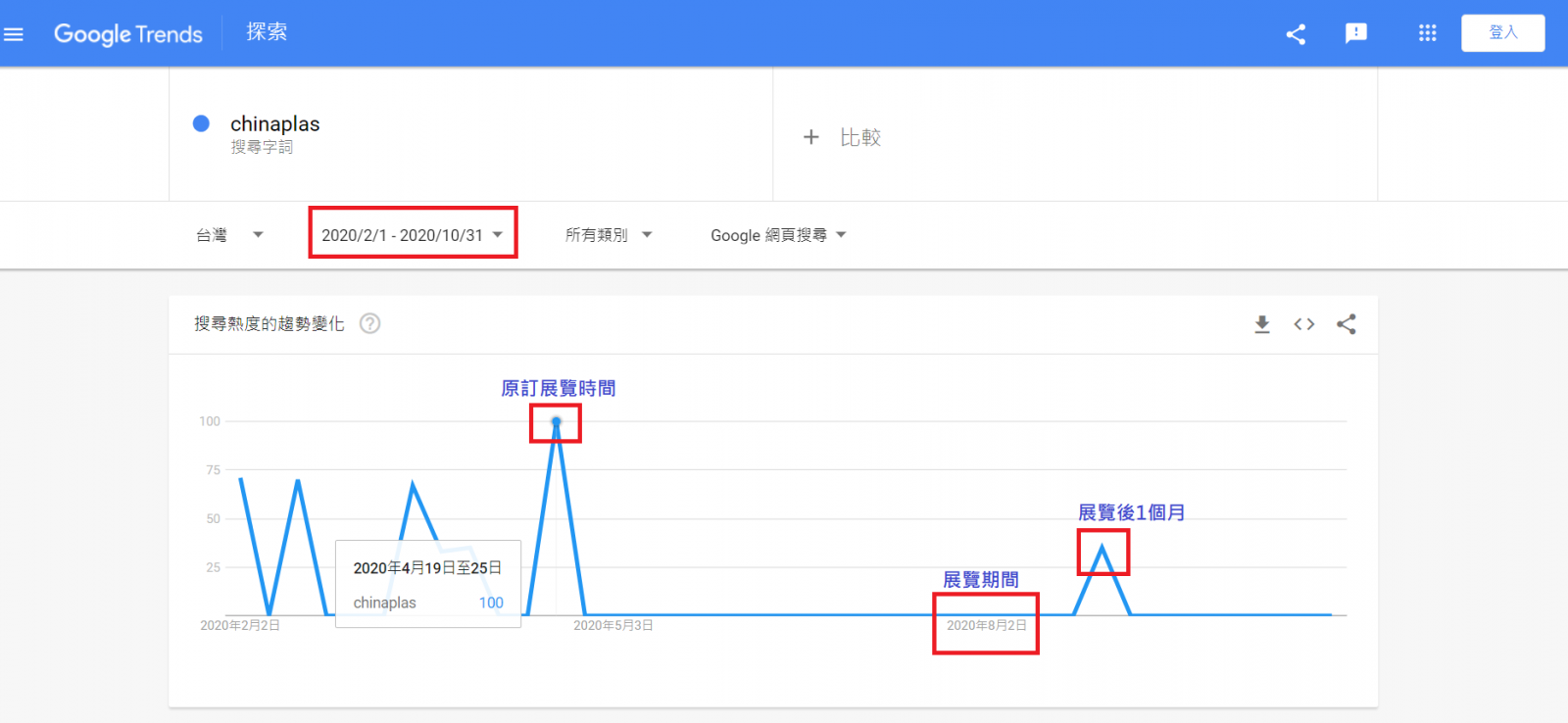This screenshot has width=1568, height=723.
Task: Click the Google Trends logo
Action: pyautogui.click(x=128, y=34)
